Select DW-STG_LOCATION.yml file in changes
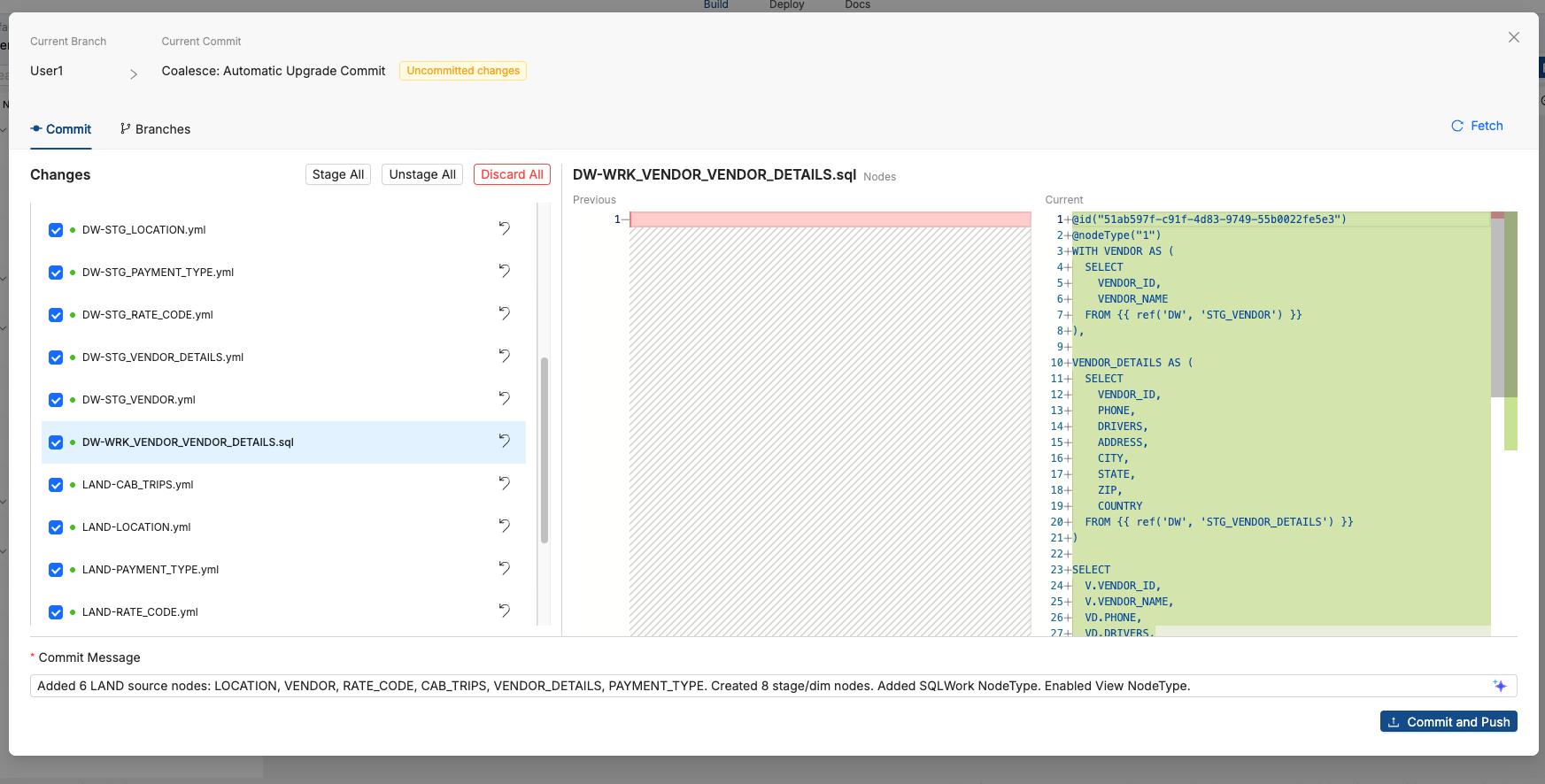The height and width of the screenshot is (784, 1545). click(144, 230)
